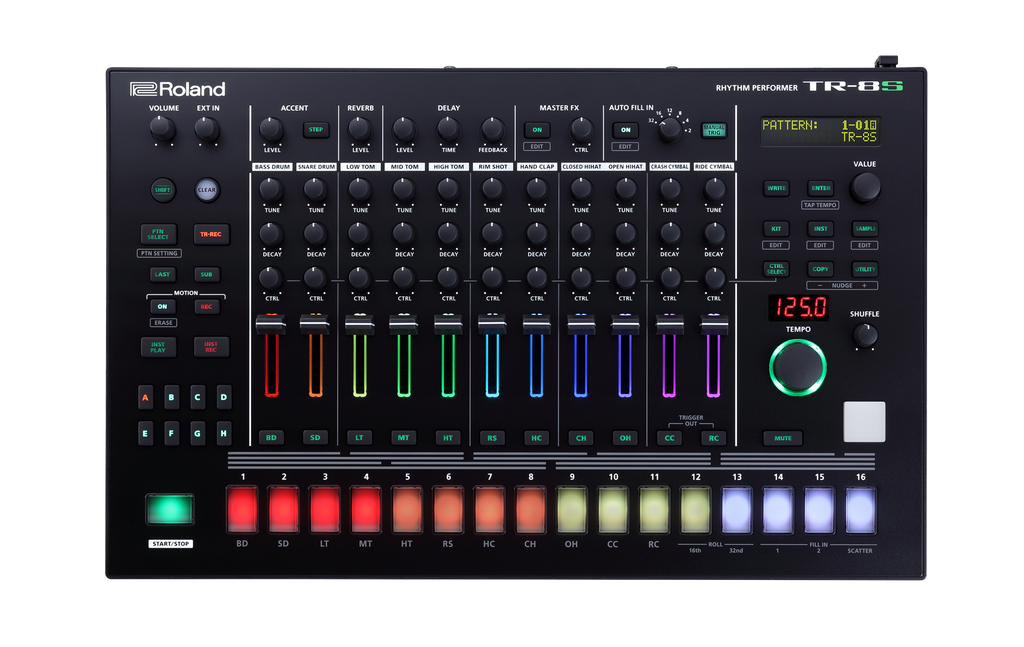Toggle the Auto Fill In ON button
The height and width of the screenshot is (647, 1024).
point(625,130)
